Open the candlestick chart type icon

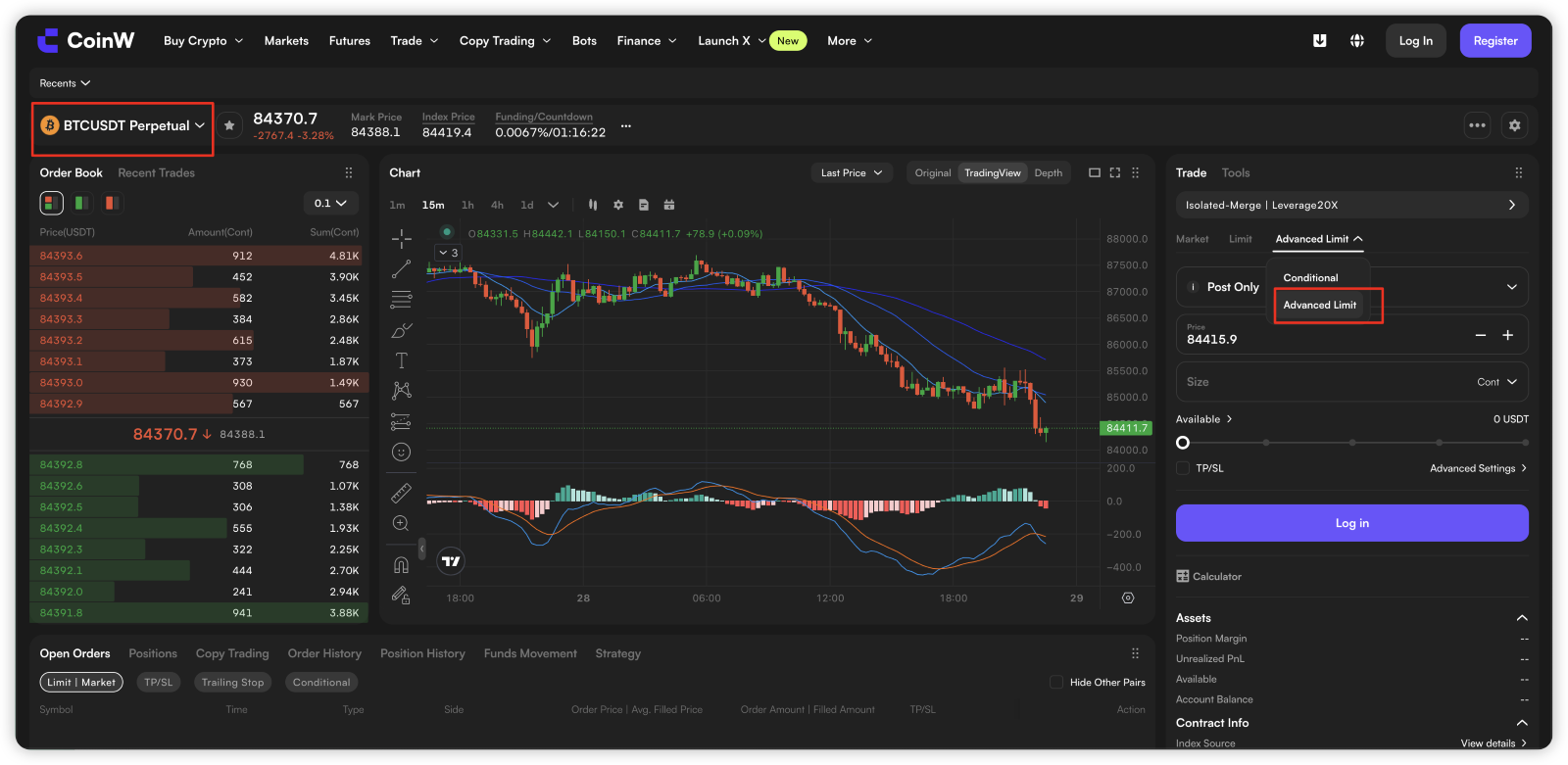pyautogui.click(x=593, y=205)
